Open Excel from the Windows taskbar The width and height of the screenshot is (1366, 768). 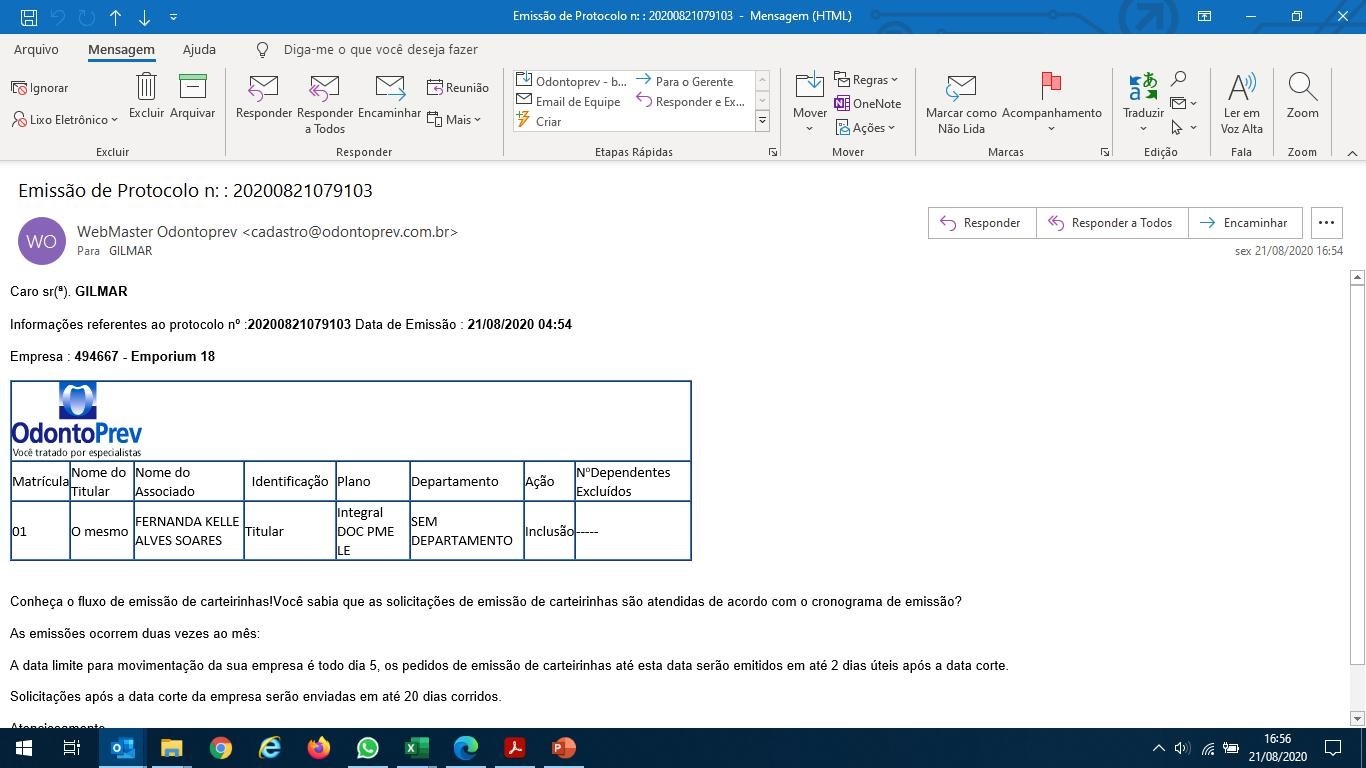point(417,748)
